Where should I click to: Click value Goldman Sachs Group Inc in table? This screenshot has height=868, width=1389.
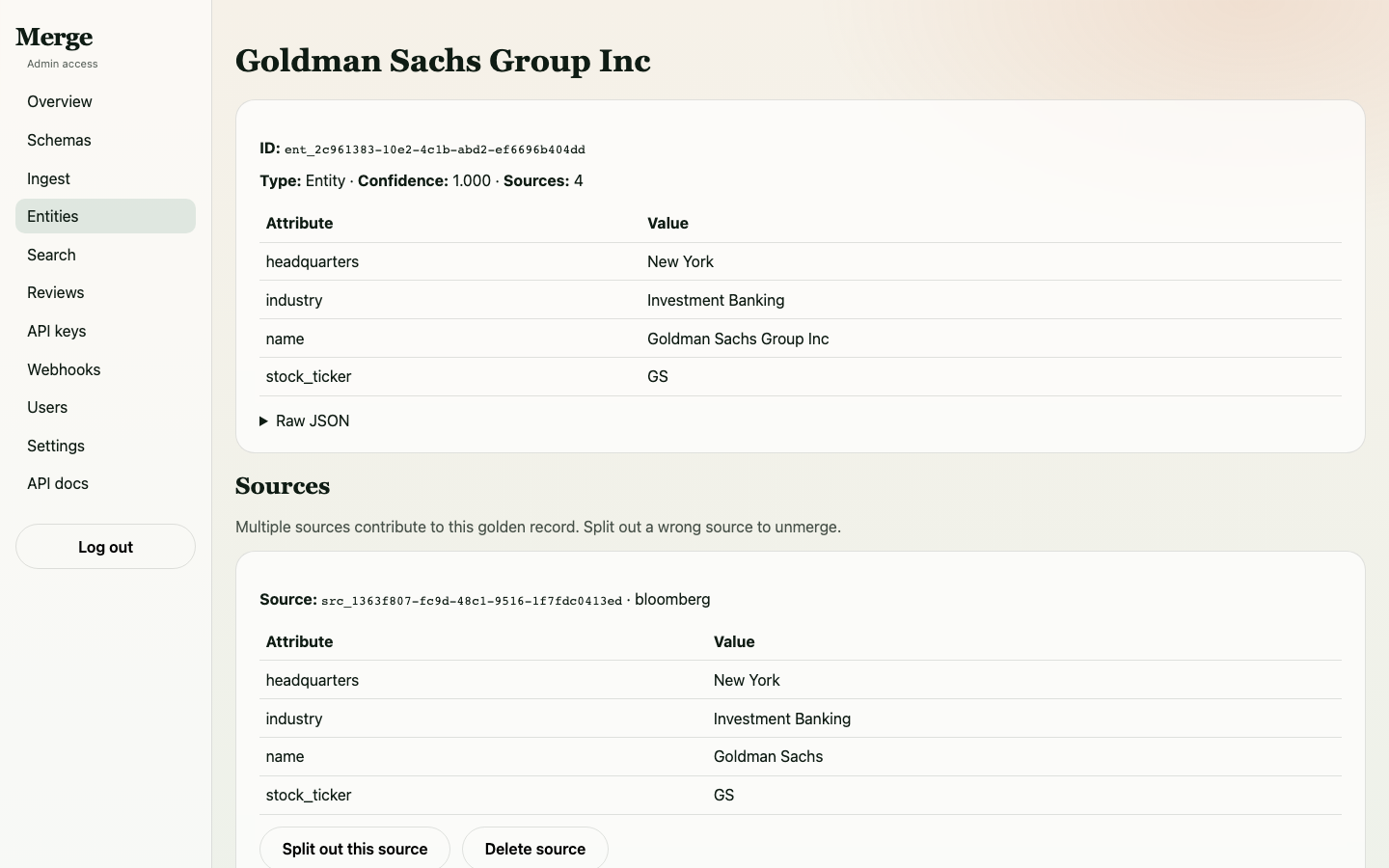[x=738, y=339]
